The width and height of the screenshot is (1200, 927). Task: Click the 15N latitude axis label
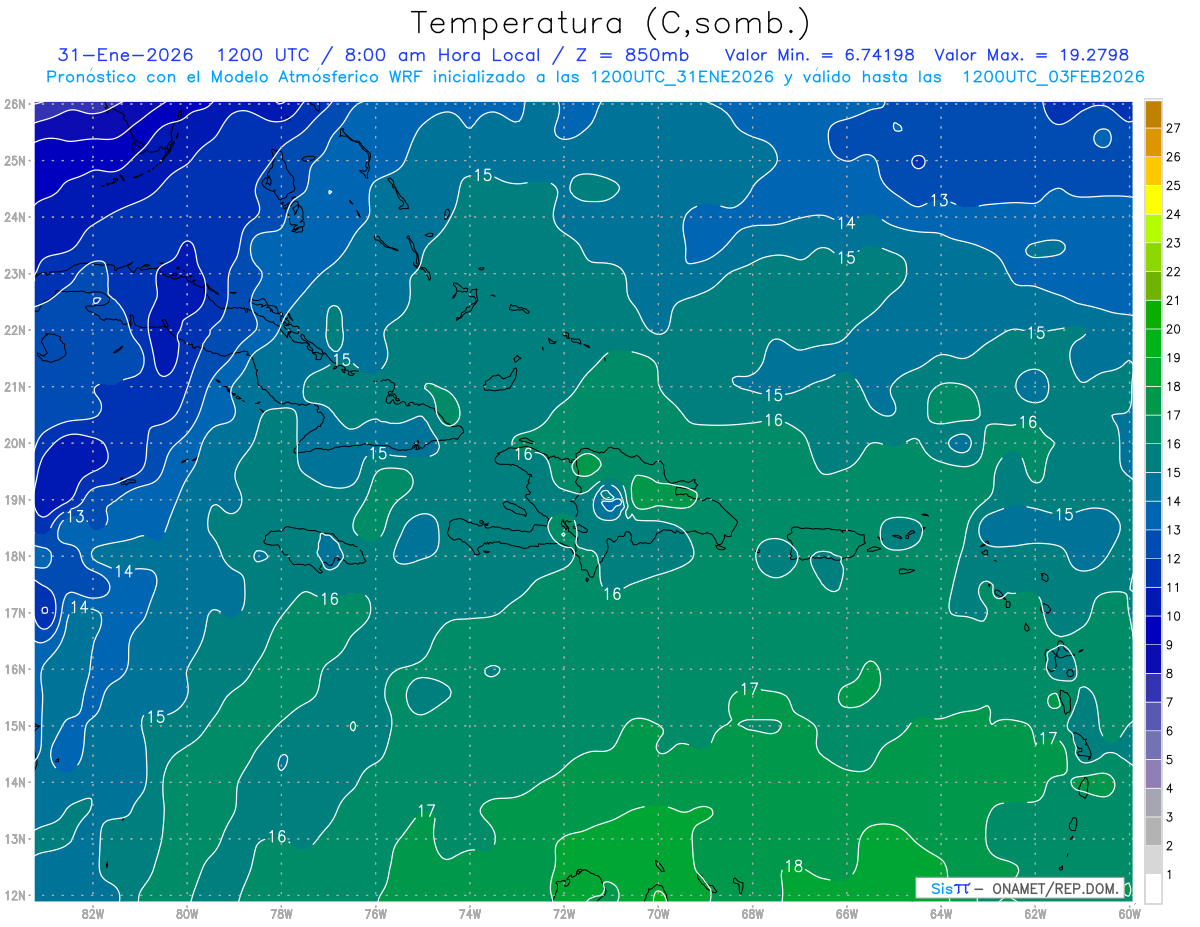[14, 725]
